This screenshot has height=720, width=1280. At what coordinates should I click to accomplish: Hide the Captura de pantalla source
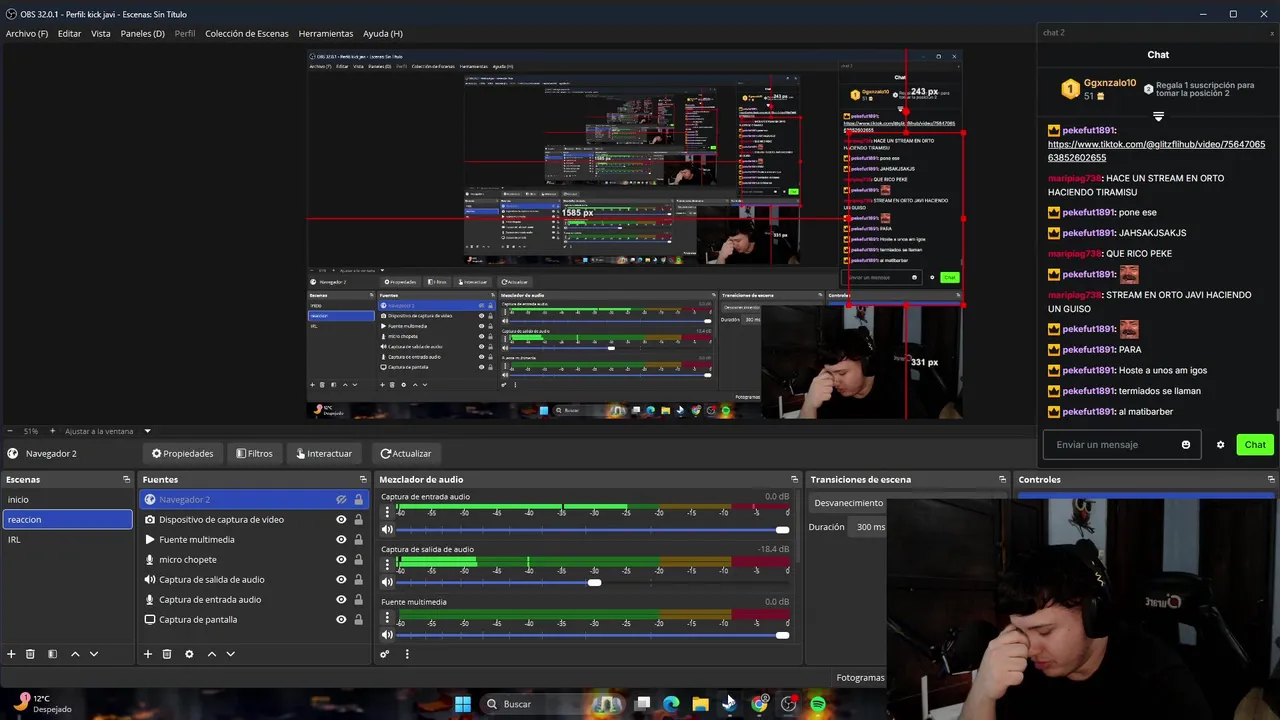(341, 620)
